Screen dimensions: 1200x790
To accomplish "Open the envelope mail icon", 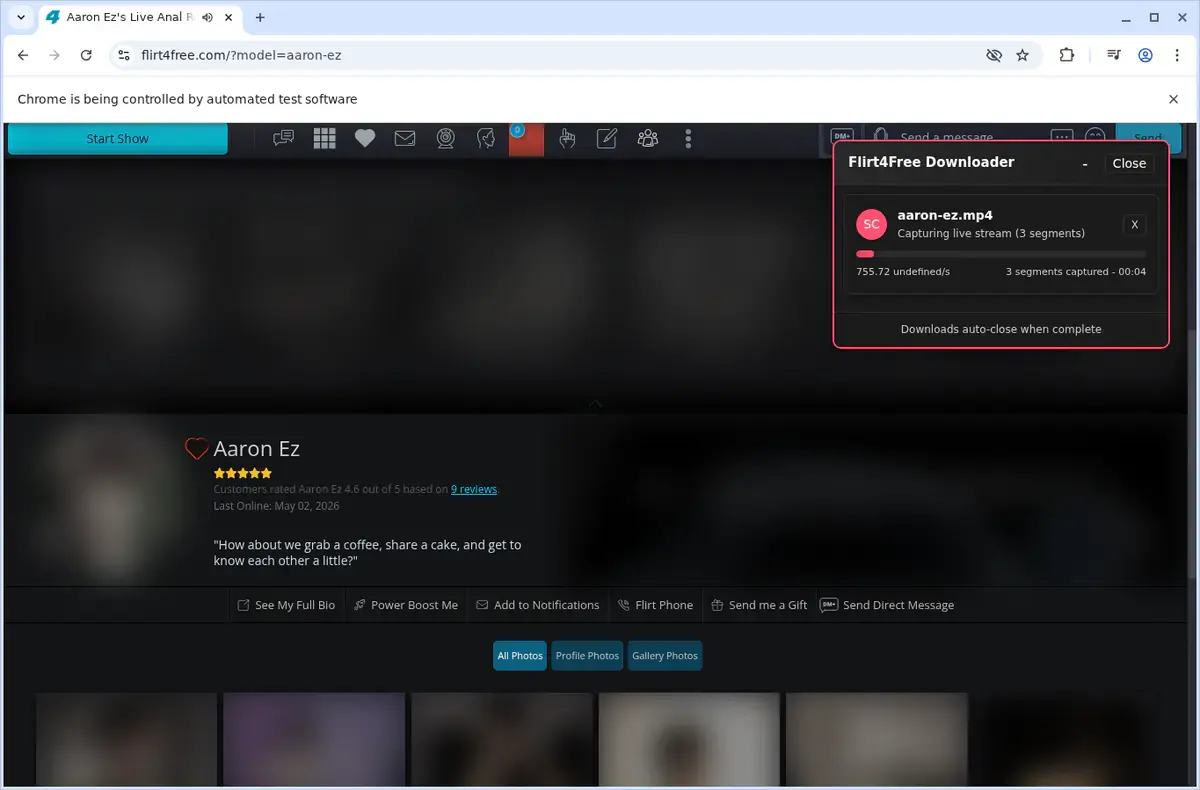I will [x=405, y=139].
